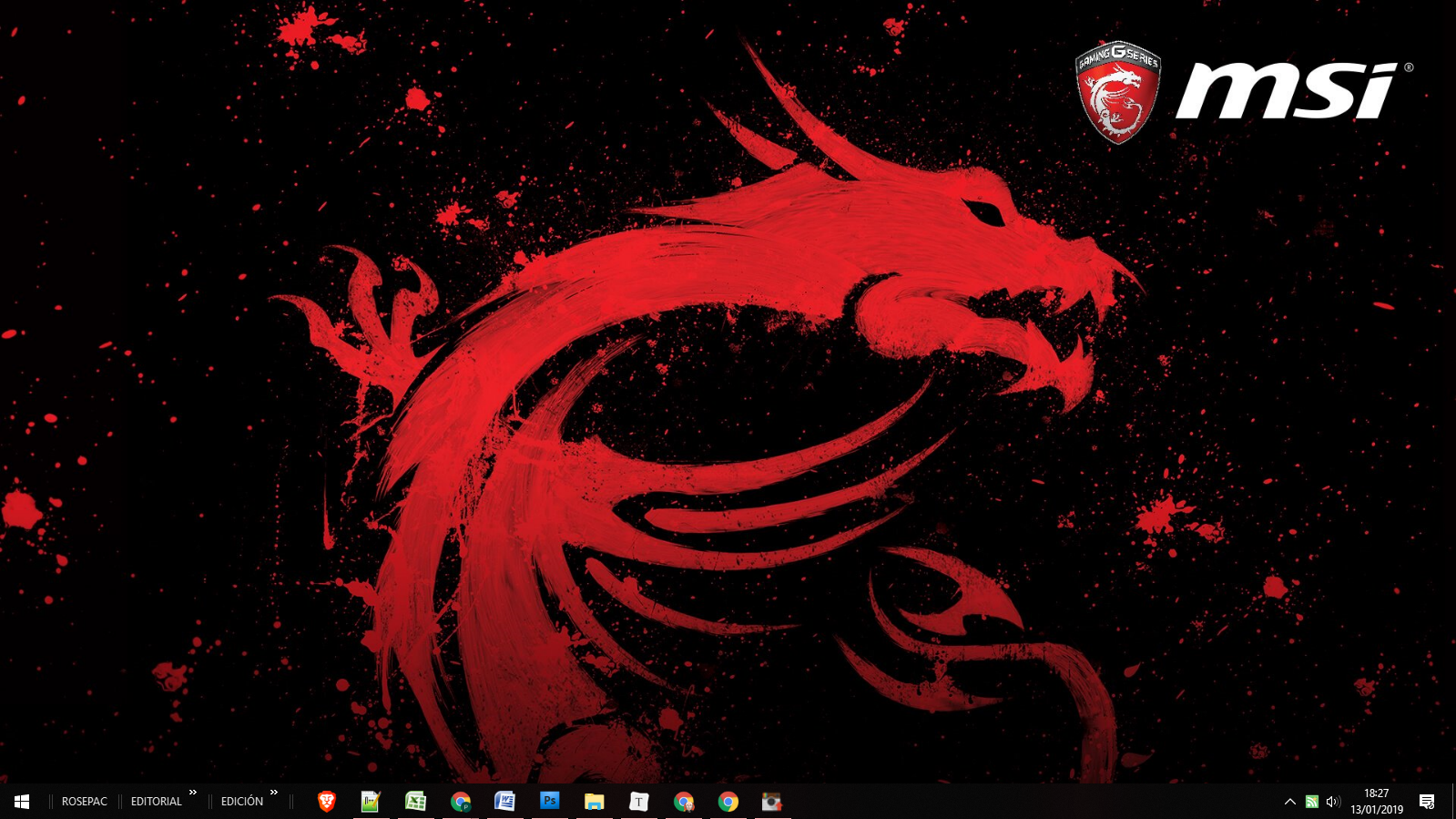
Task: Open the Action Center notifications
Action: [x=1427, y=802]
